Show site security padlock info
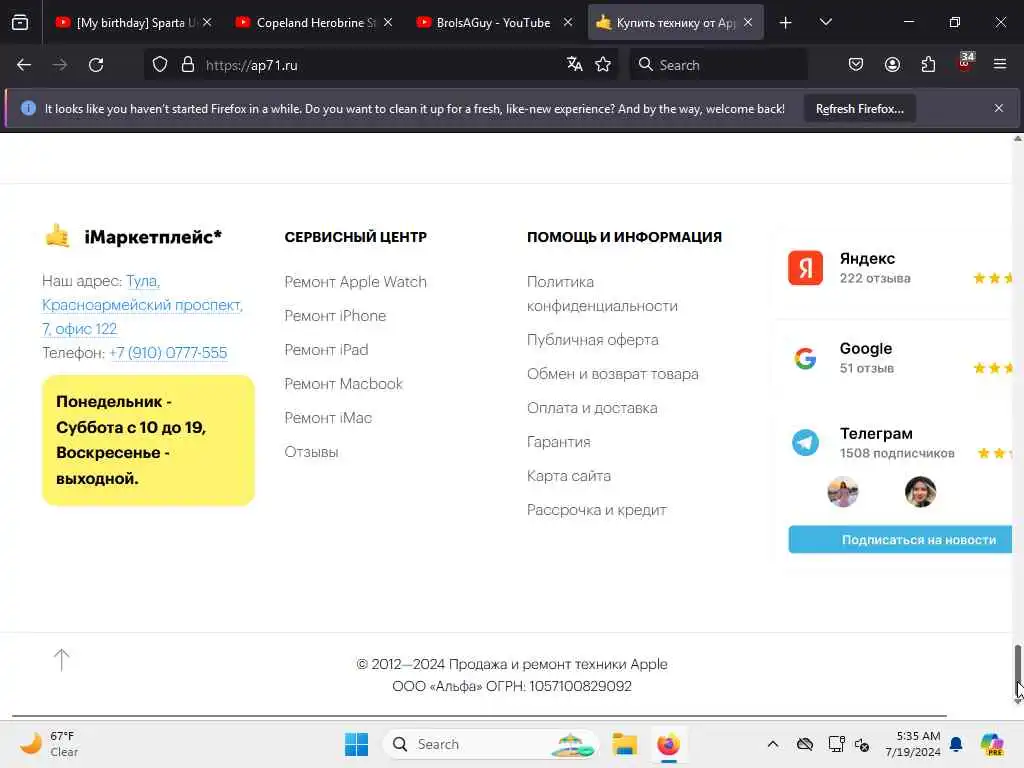 (x=188, y=65)
